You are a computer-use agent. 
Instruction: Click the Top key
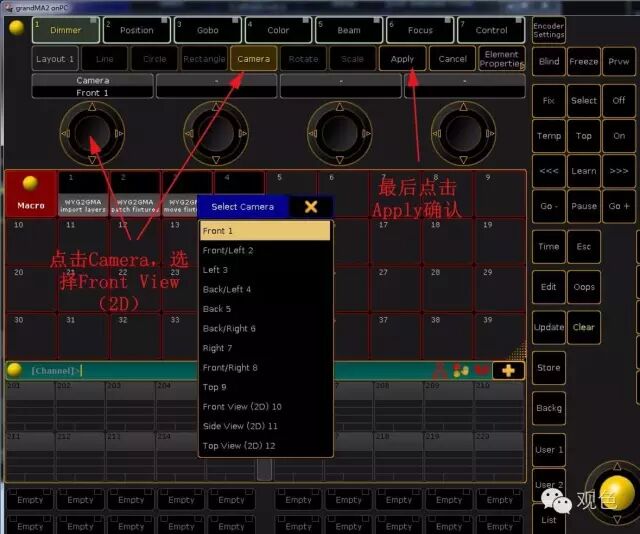(584, 136)
